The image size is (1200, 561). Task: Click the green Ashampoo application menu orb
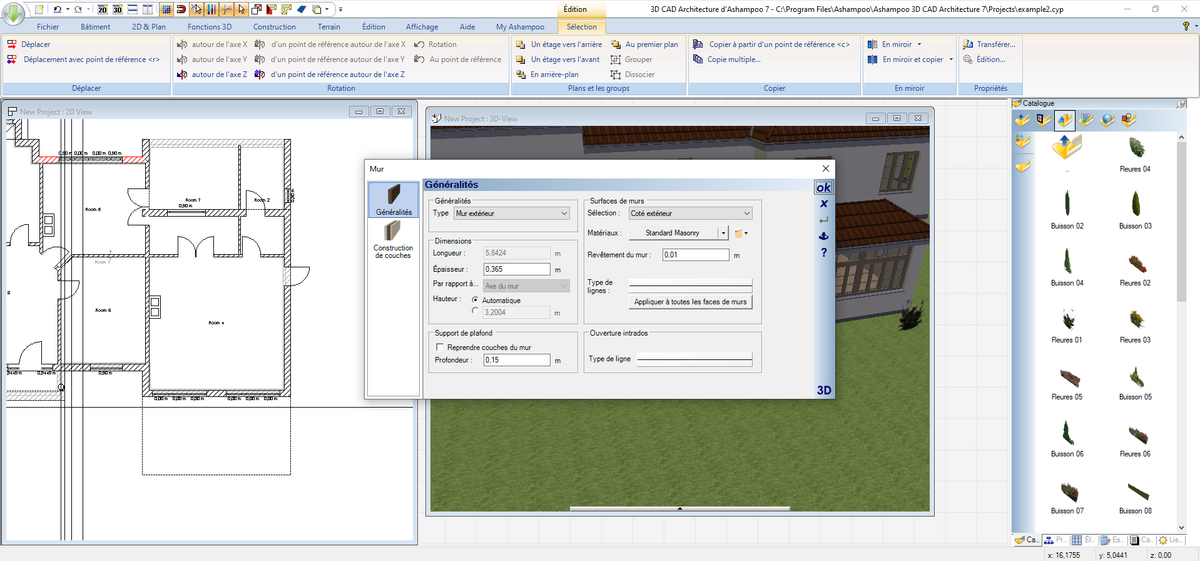click(x=13, y=14)
